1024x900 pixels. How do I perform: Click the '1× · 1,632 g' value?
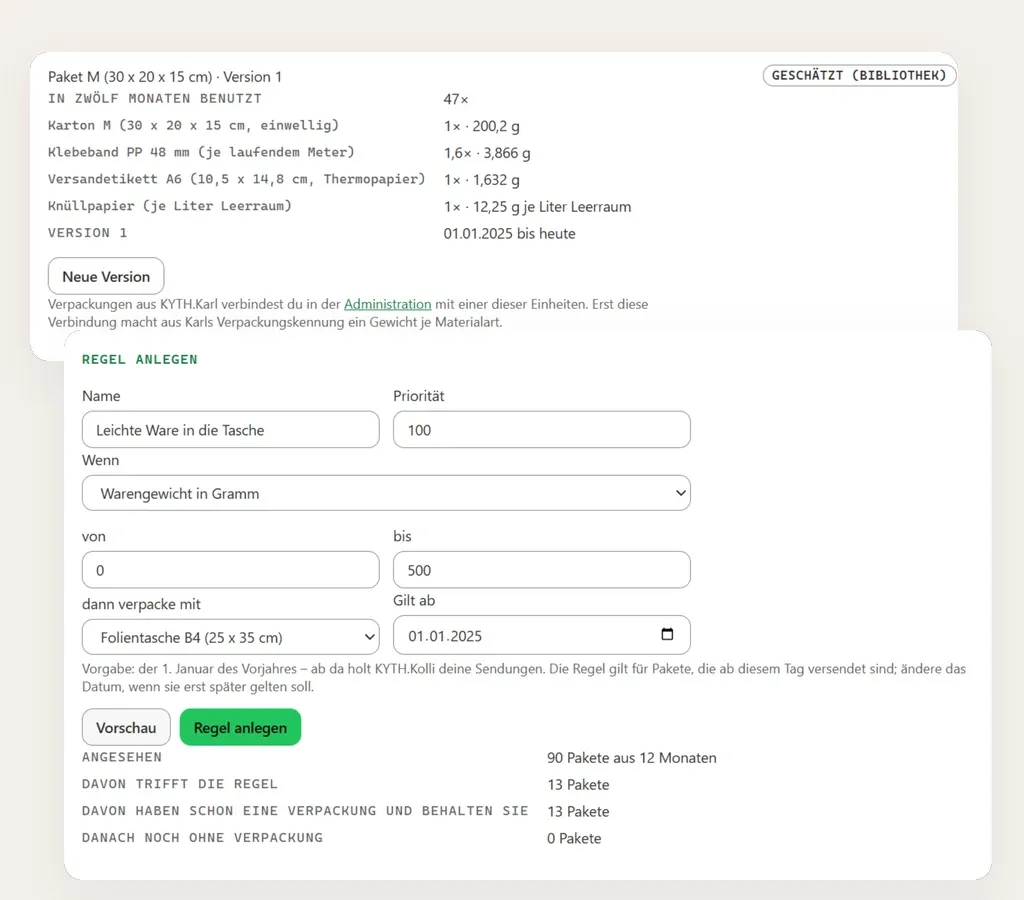[482, 180]
